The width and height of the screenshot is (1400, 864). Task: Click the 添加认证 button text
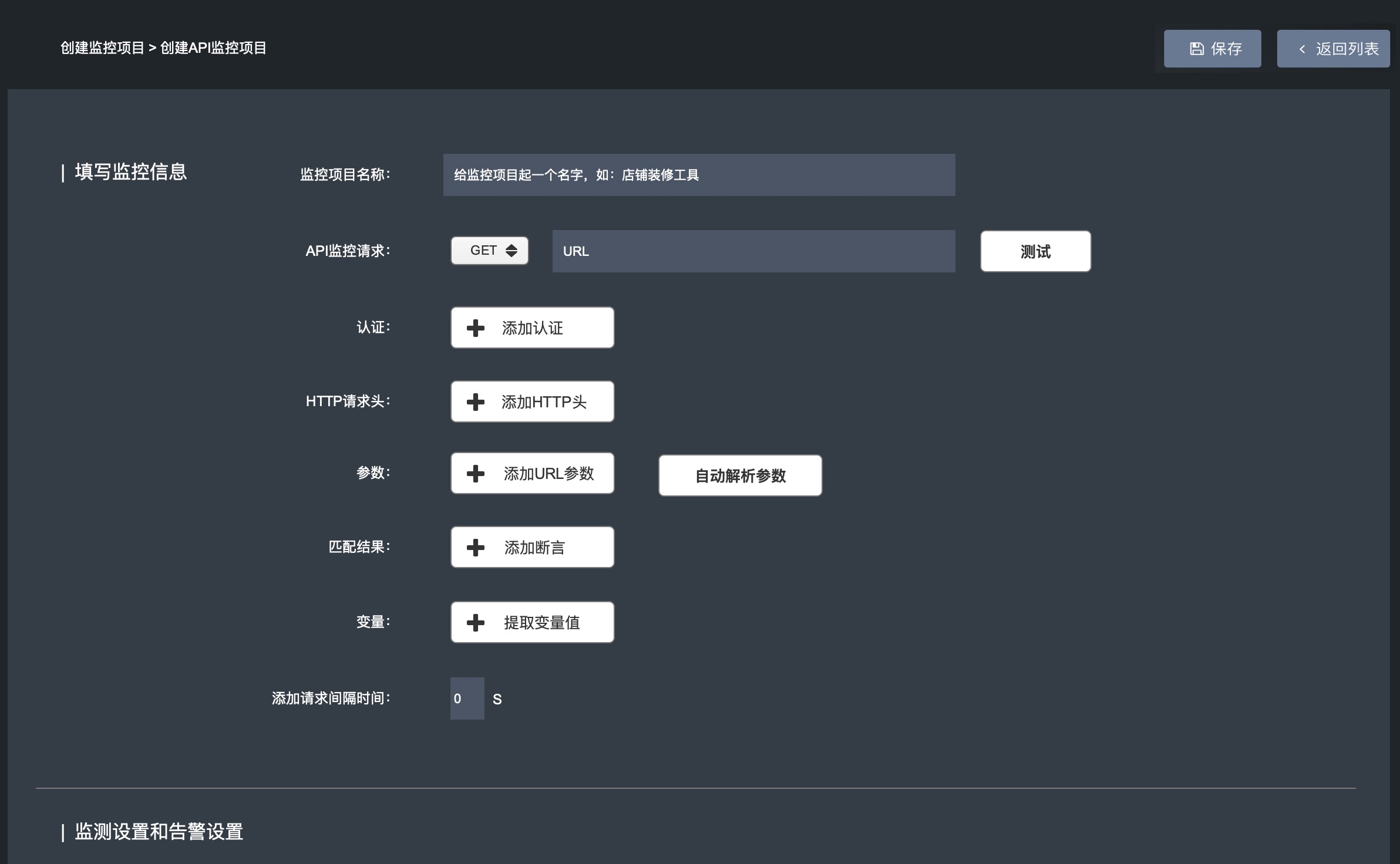(532, 328)
